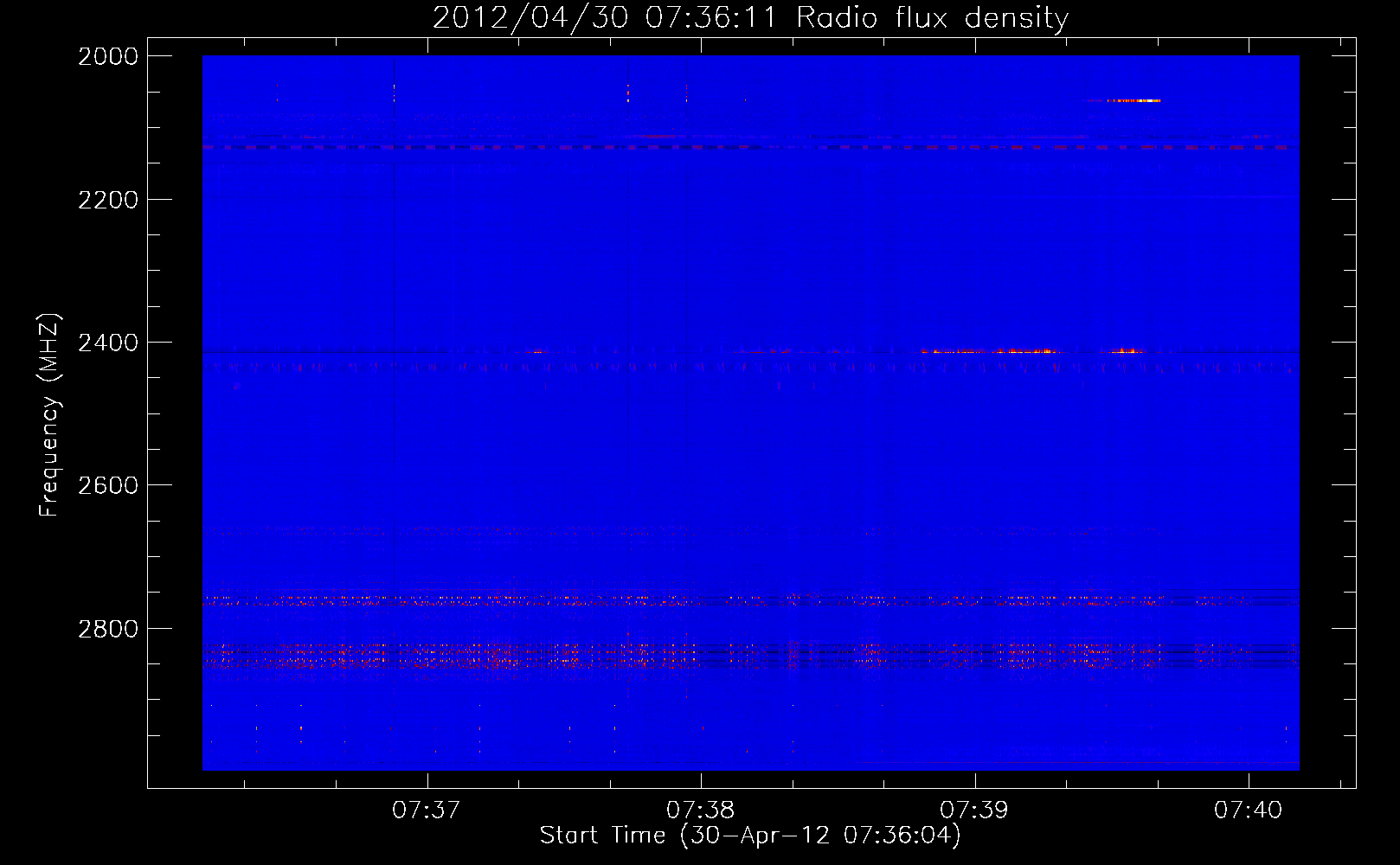Click the 'Start Time (30-Apr-12 07:36:04)' axis title

(x=750, y=836)
